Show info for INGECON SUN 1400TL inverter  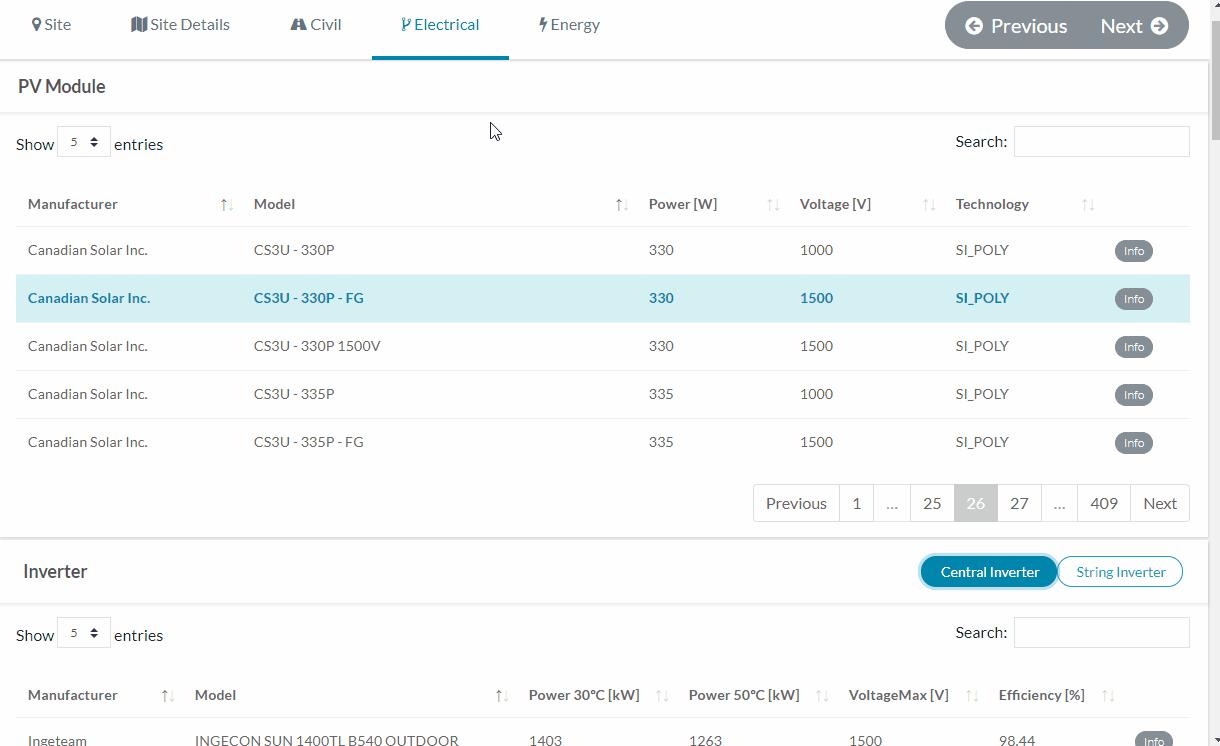click(x=1154, y=740)
